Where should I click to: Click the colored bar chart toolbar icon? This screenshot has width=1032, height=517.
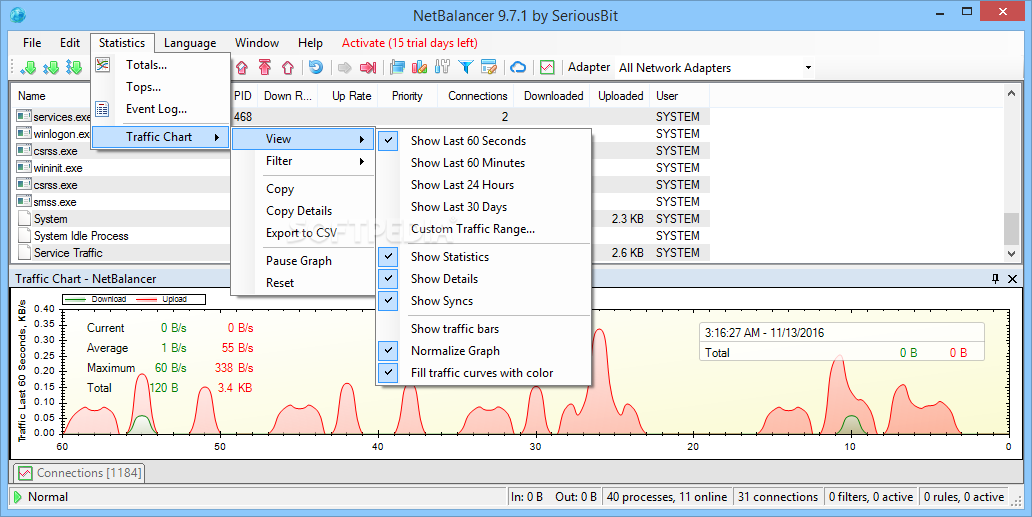(419, 67)
